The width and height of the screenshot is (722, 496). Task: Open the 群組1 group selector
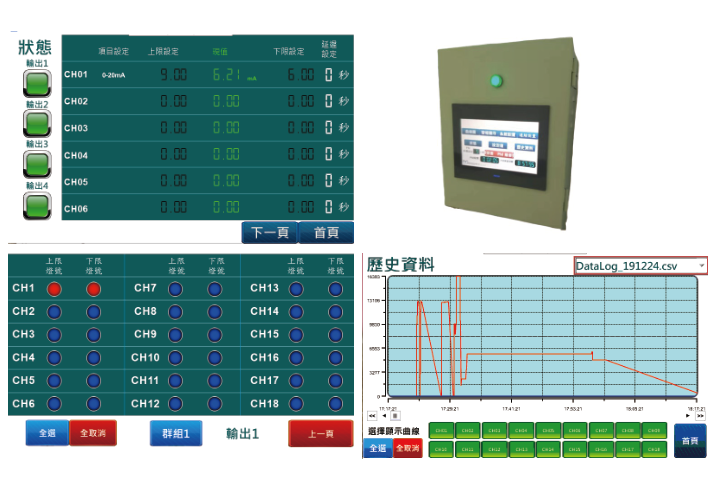click(176, 433)
